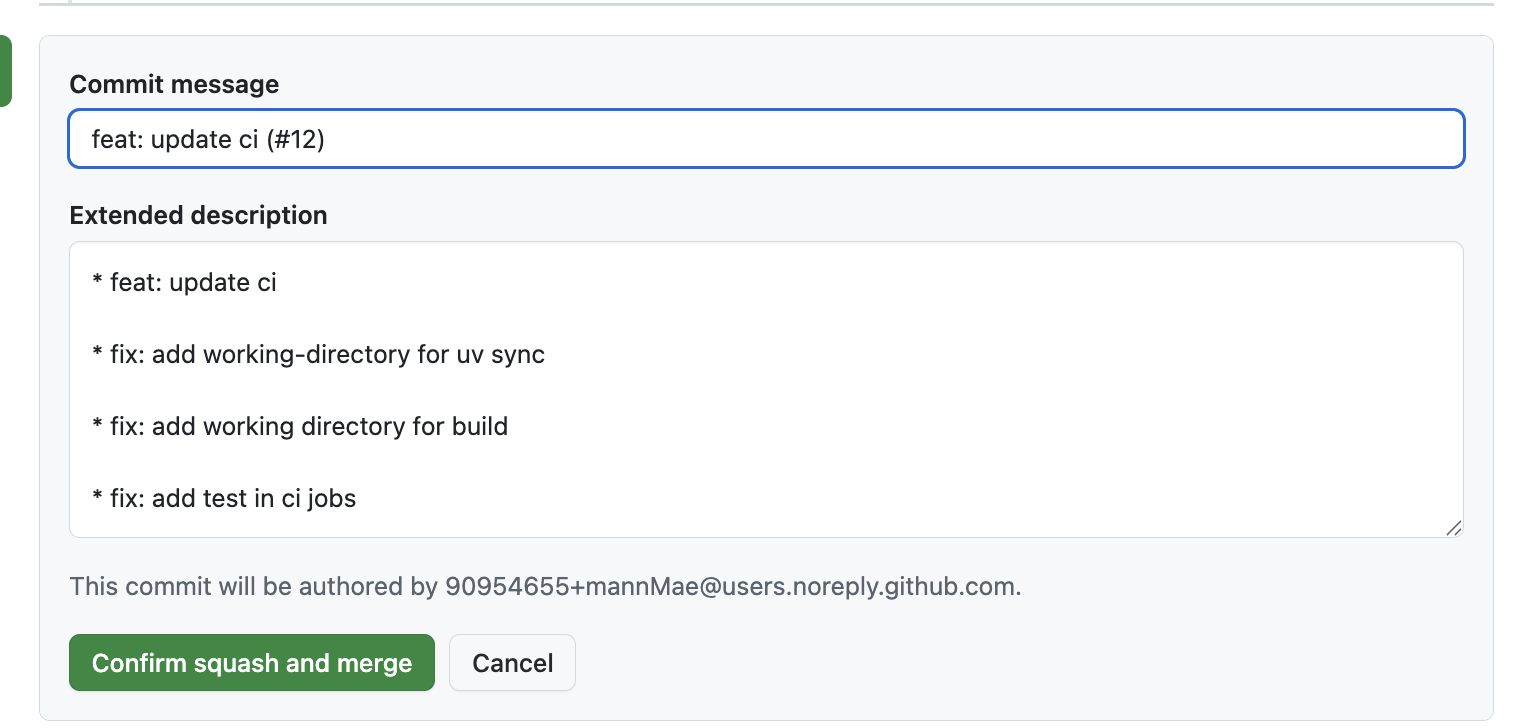
Task: Focus the Commit message input field
Action: click(767, 139)
